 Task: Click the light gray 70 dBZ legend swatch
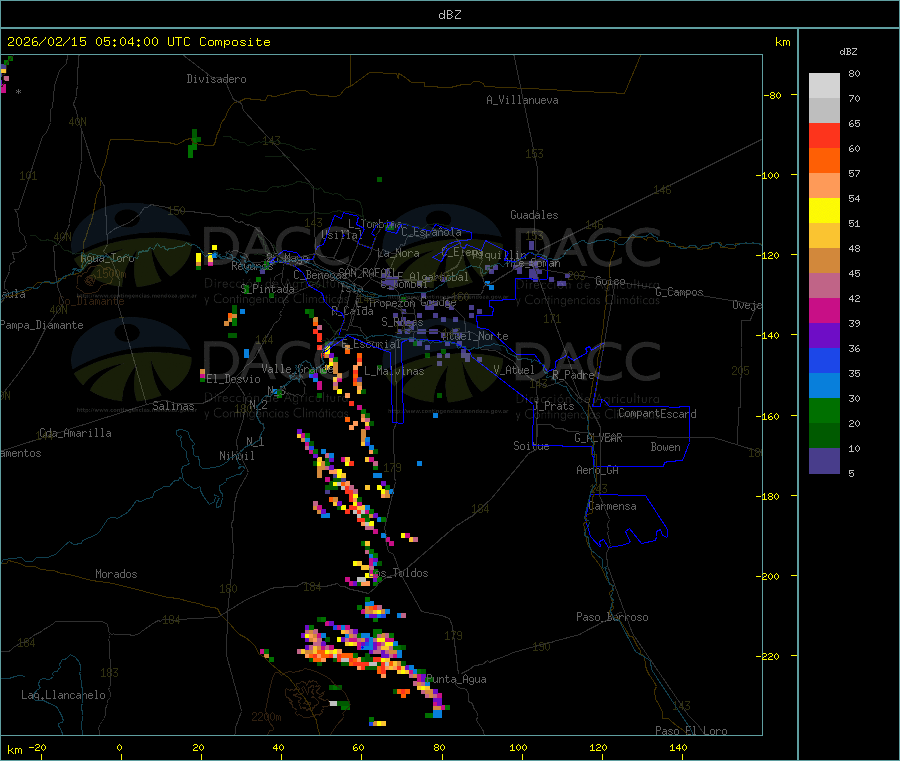click(x=824, y=111)
